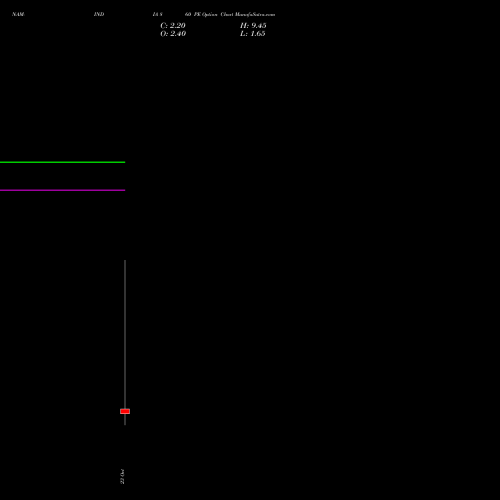This screenshot has height=500, width=500.
Task: Click the open value O: 2.40
Action: click(173, 34)
